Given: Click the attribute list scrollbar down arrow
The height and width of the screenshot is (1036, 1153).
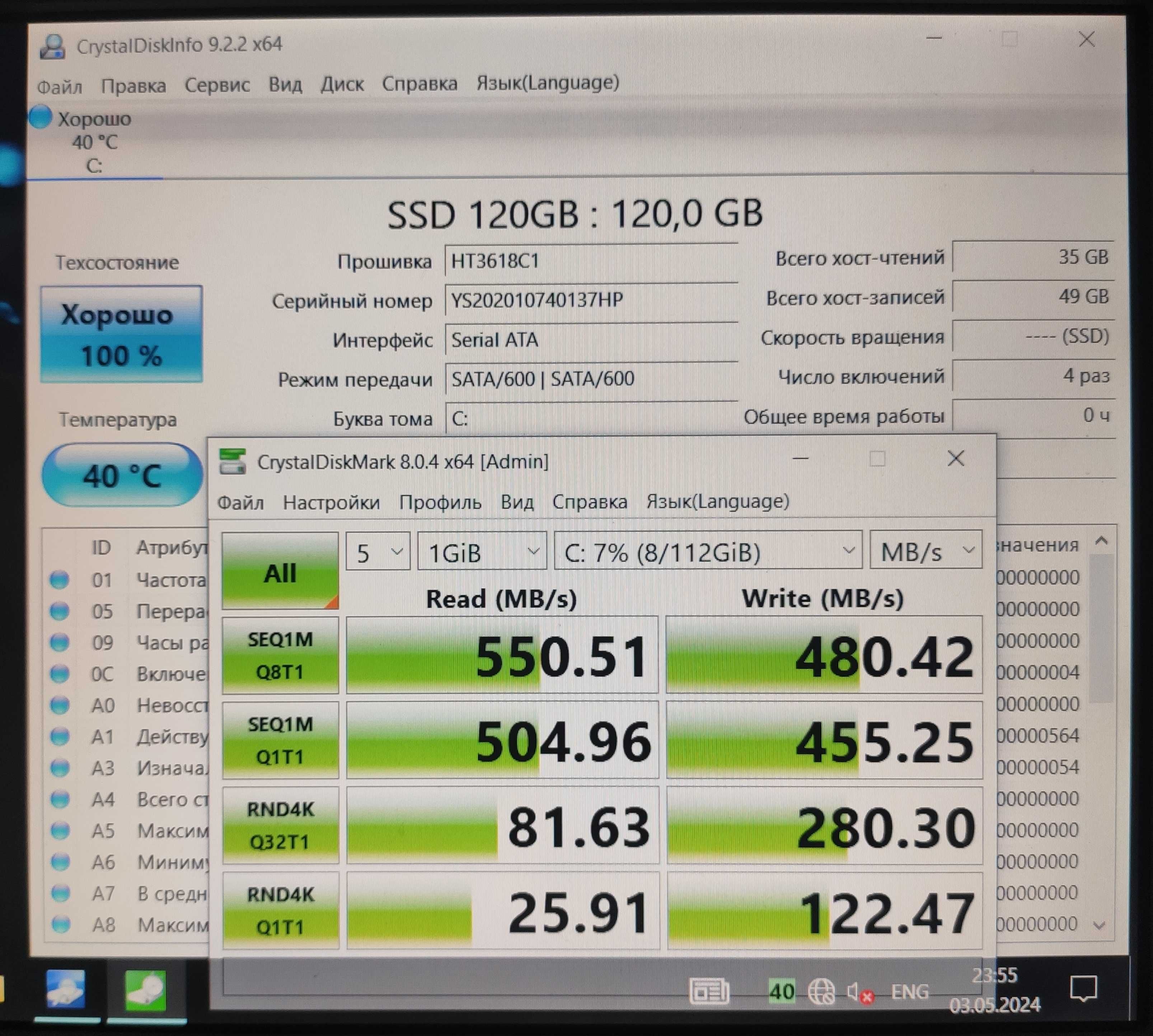Looking at the screenshot, I should tap(1100, 925).
